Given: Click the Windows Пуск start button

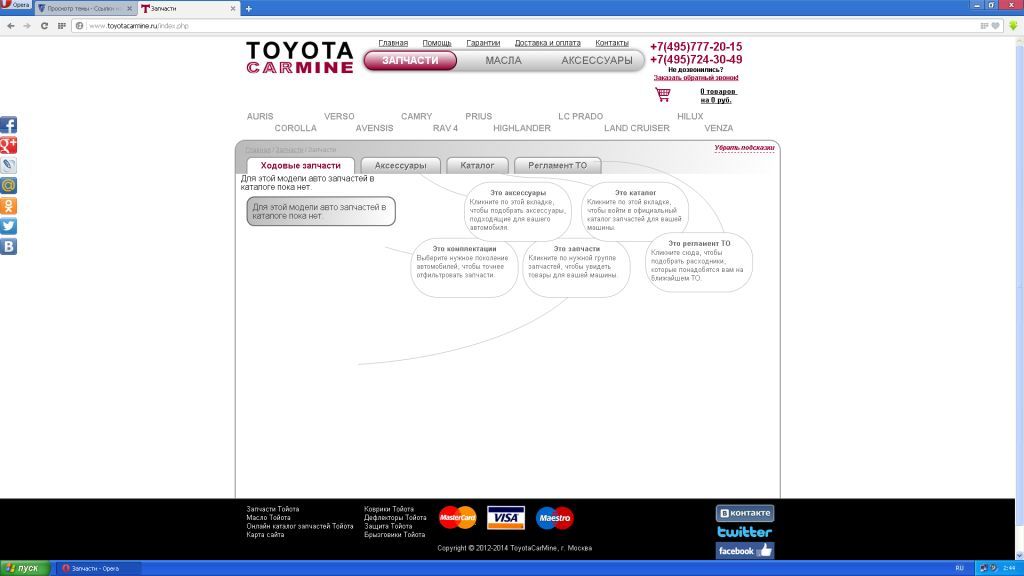Looking at the screenshot, I should pos(22,568).
